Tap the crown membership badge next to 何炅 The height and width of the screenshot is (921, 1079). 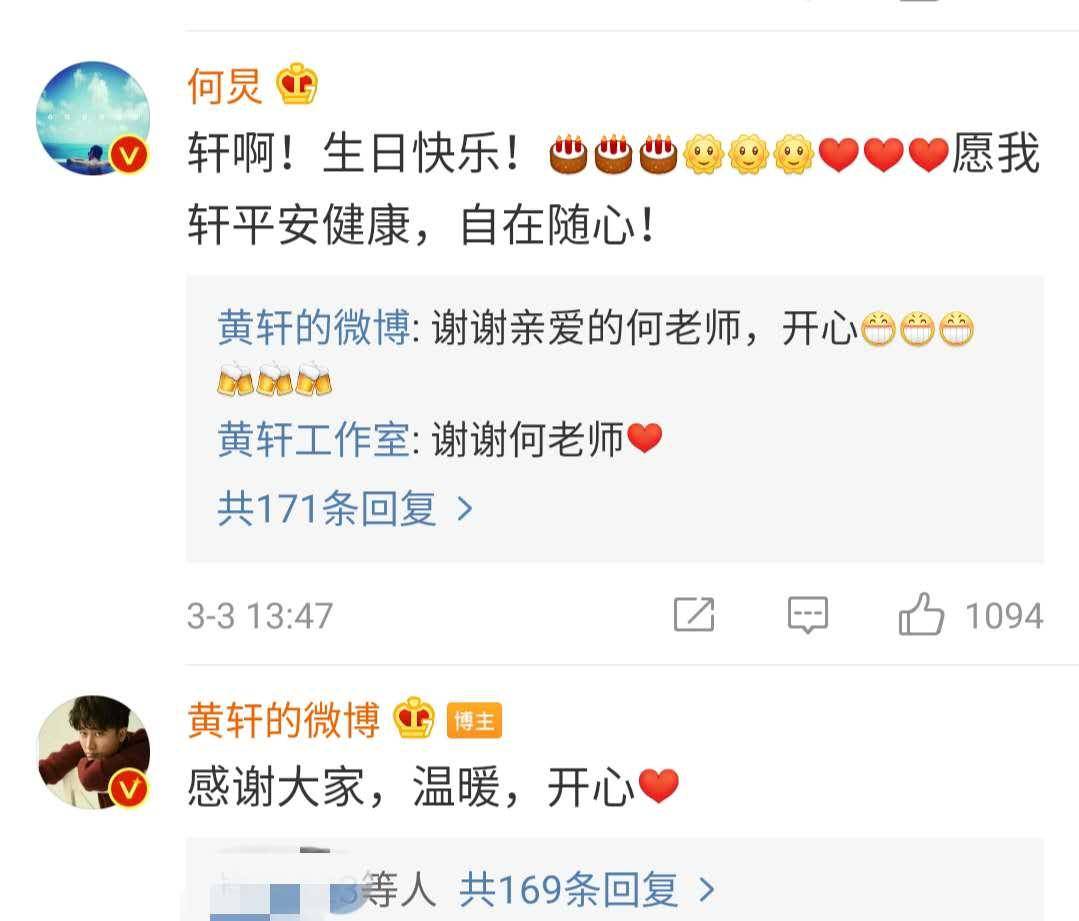tap(297, 83)
